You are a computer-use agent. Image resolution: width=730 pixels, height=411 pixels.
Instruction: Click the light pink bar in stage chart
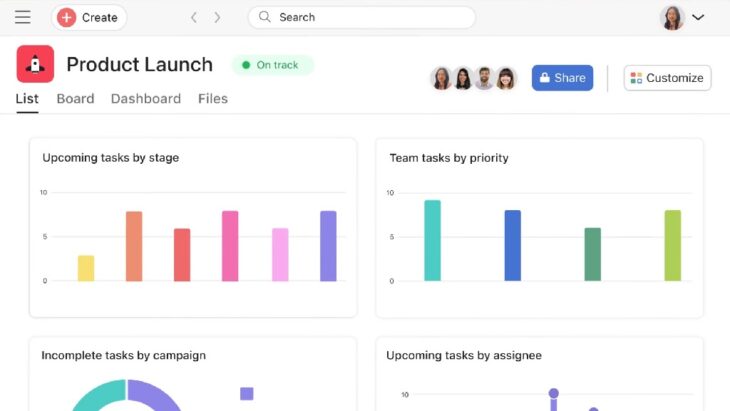pos(280,255)
